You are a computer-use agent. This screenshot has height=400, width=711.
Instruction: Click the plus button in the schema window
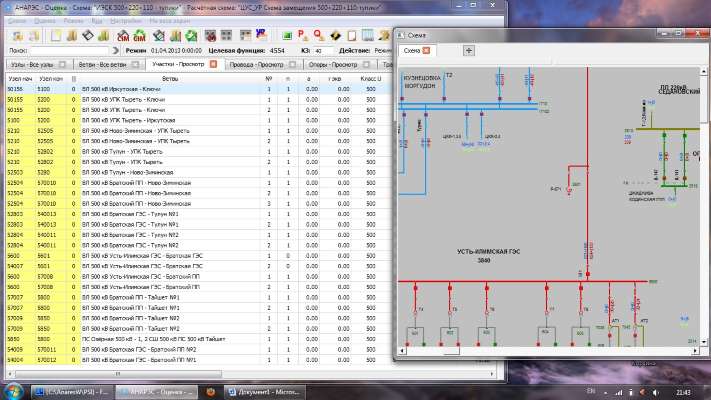pos(469,50)
